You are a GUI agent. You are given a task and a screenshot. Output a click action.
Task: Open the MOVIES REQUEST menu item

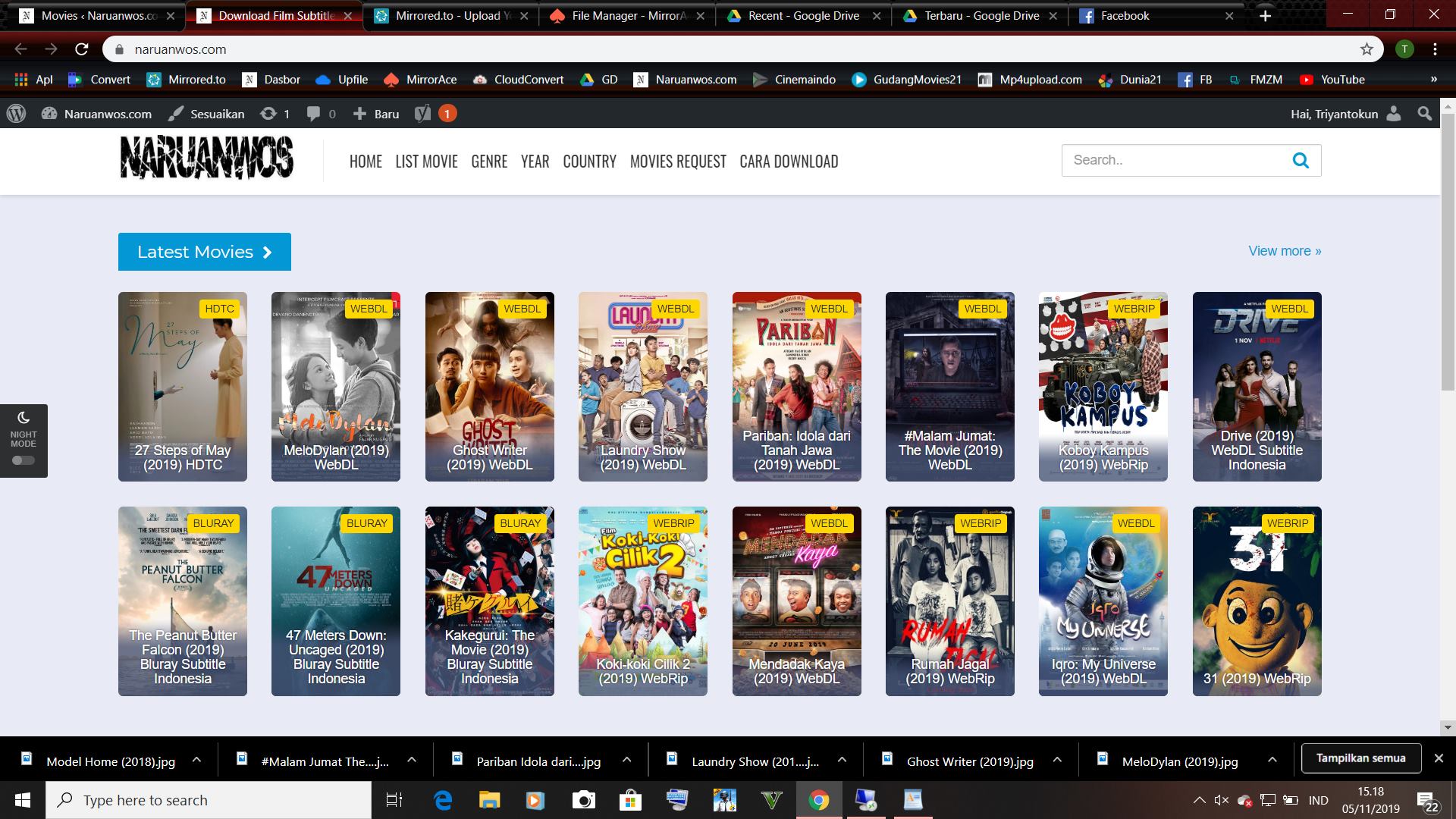678,162
